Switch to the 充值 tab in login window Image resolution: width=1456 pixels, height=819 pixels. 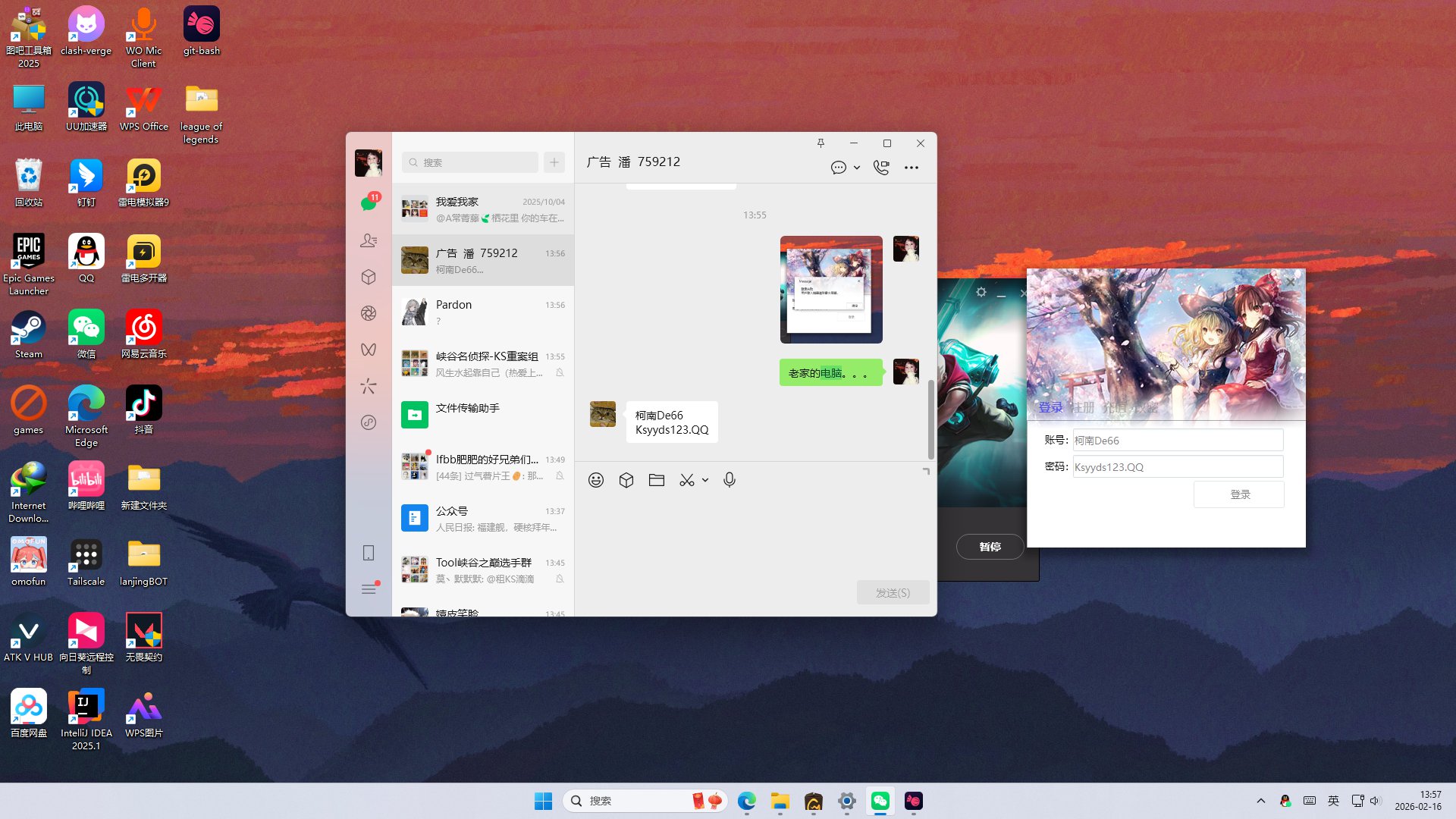pos(1114,408)
